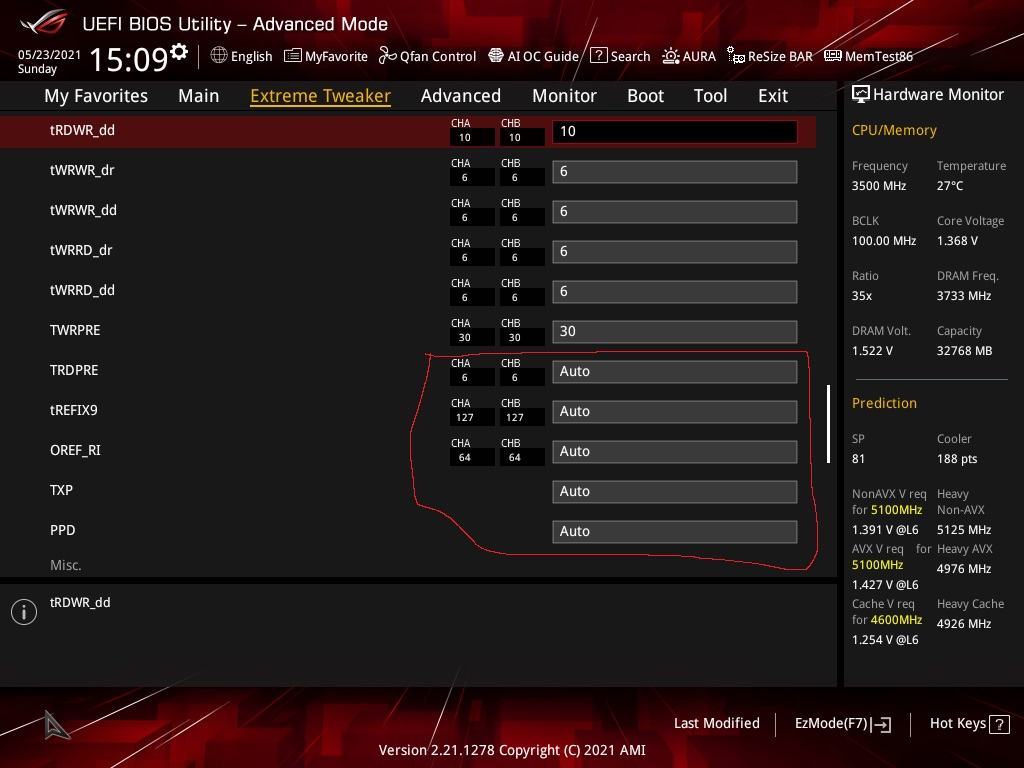Open AURA lighting icon
The height and width of the screenshot is (768, 1024).
pyautogui.click(x=671, y=56)
